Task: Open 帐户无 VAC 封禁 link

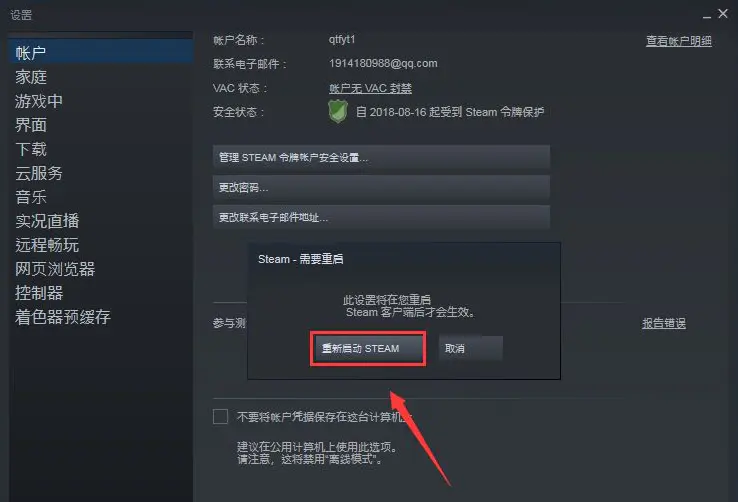Action: coord(370,88)
